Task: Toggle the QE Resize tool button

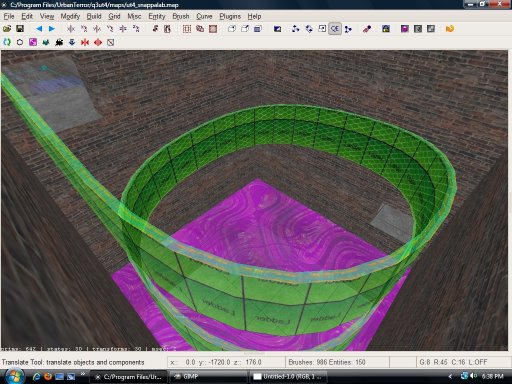Action: click(x=335, y=29)
